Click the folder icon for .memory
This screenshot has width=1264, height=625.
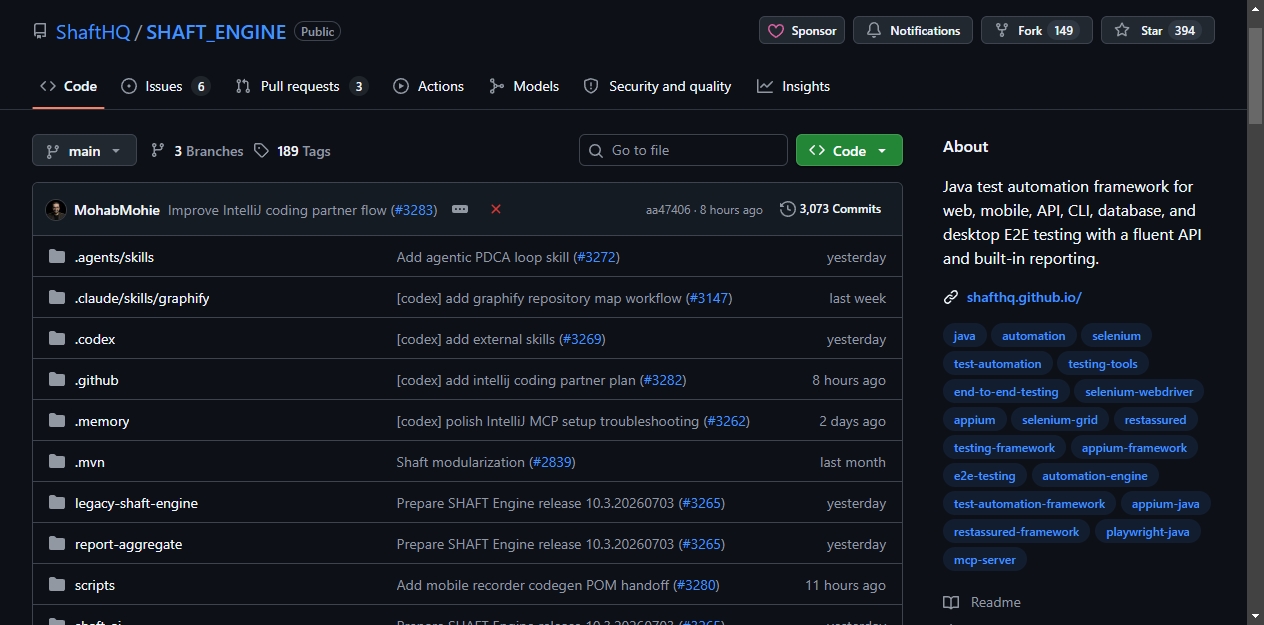(x=57, y=421)
